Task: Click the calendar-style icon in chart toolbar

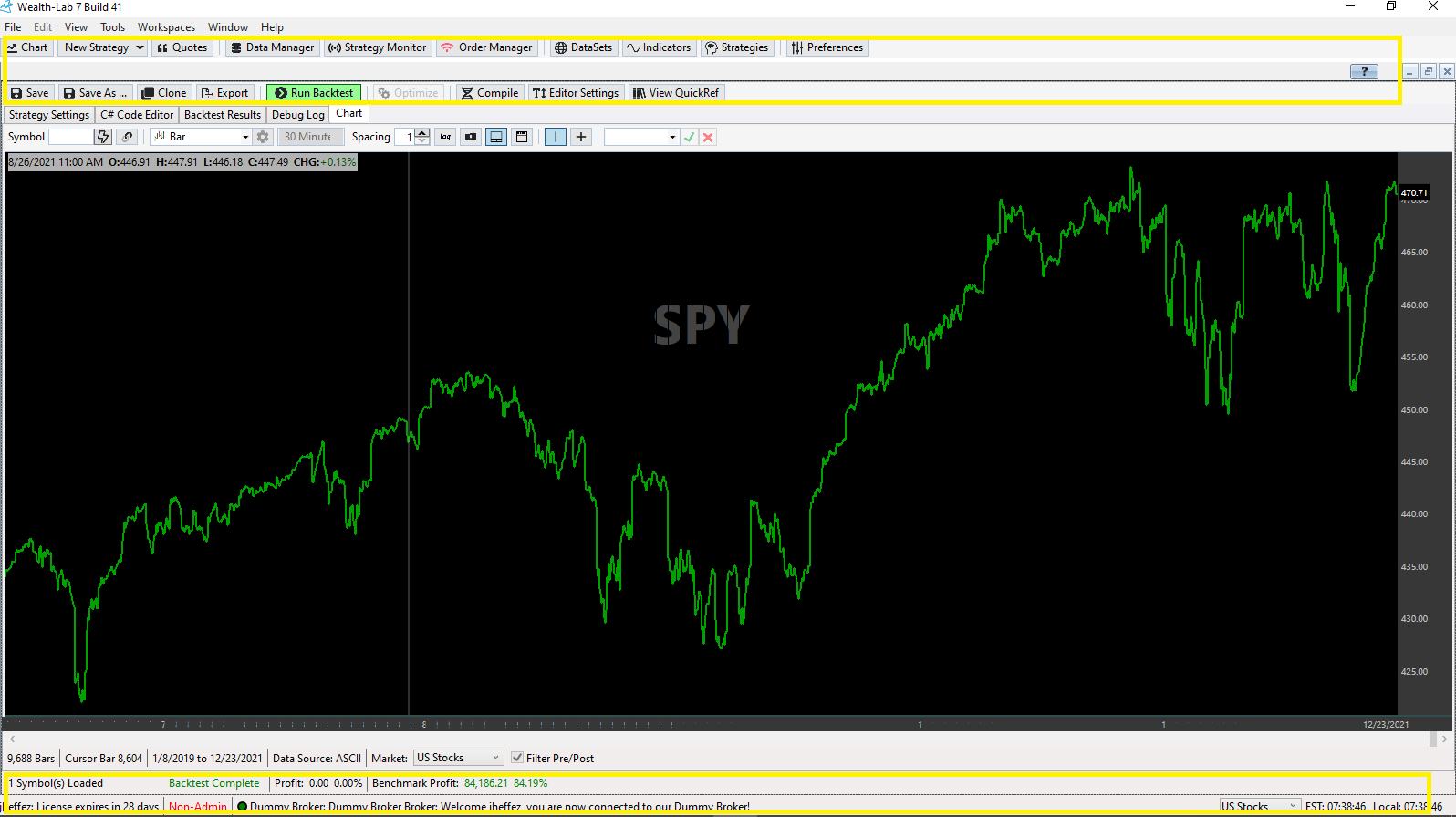Action: [x=522, y=137]
